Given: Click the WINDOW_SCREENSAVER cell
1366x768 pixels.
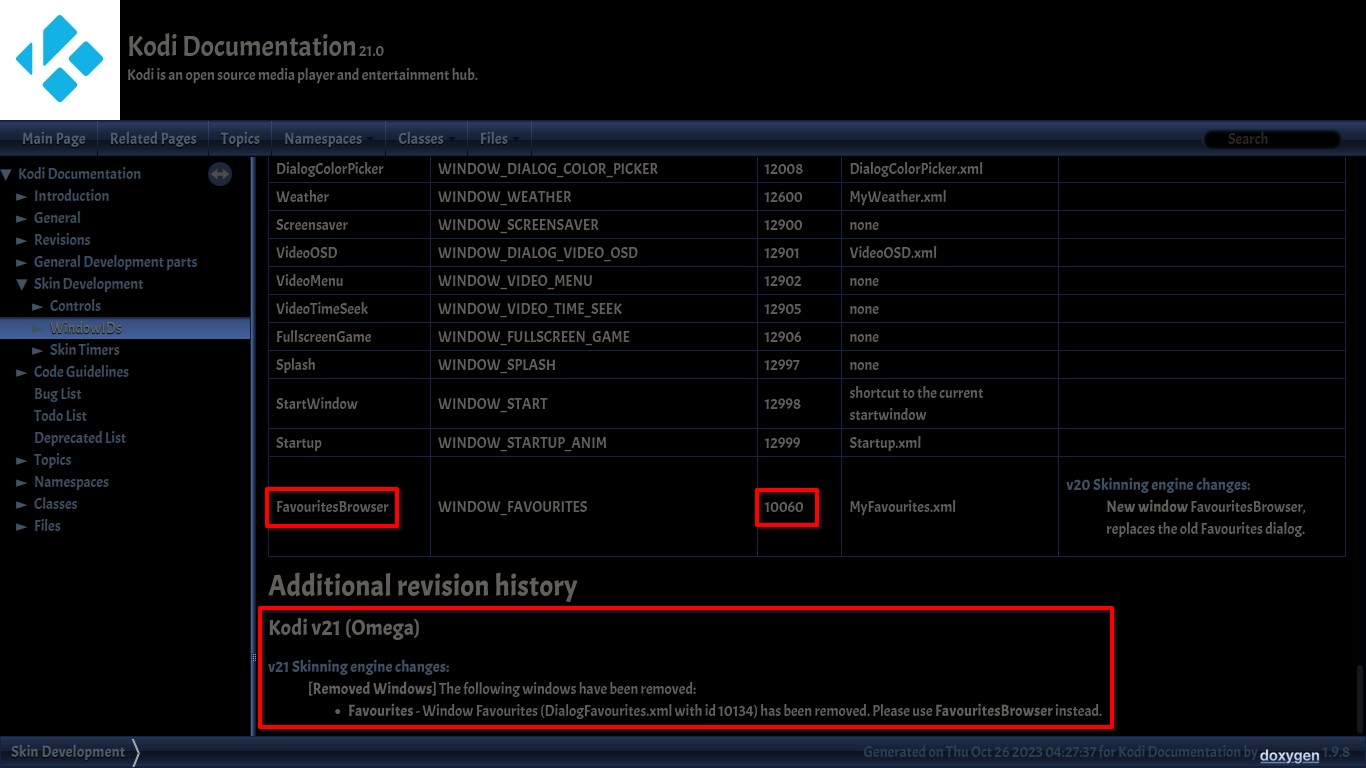Looking at the screenshot, I should [x=594, y=225].
